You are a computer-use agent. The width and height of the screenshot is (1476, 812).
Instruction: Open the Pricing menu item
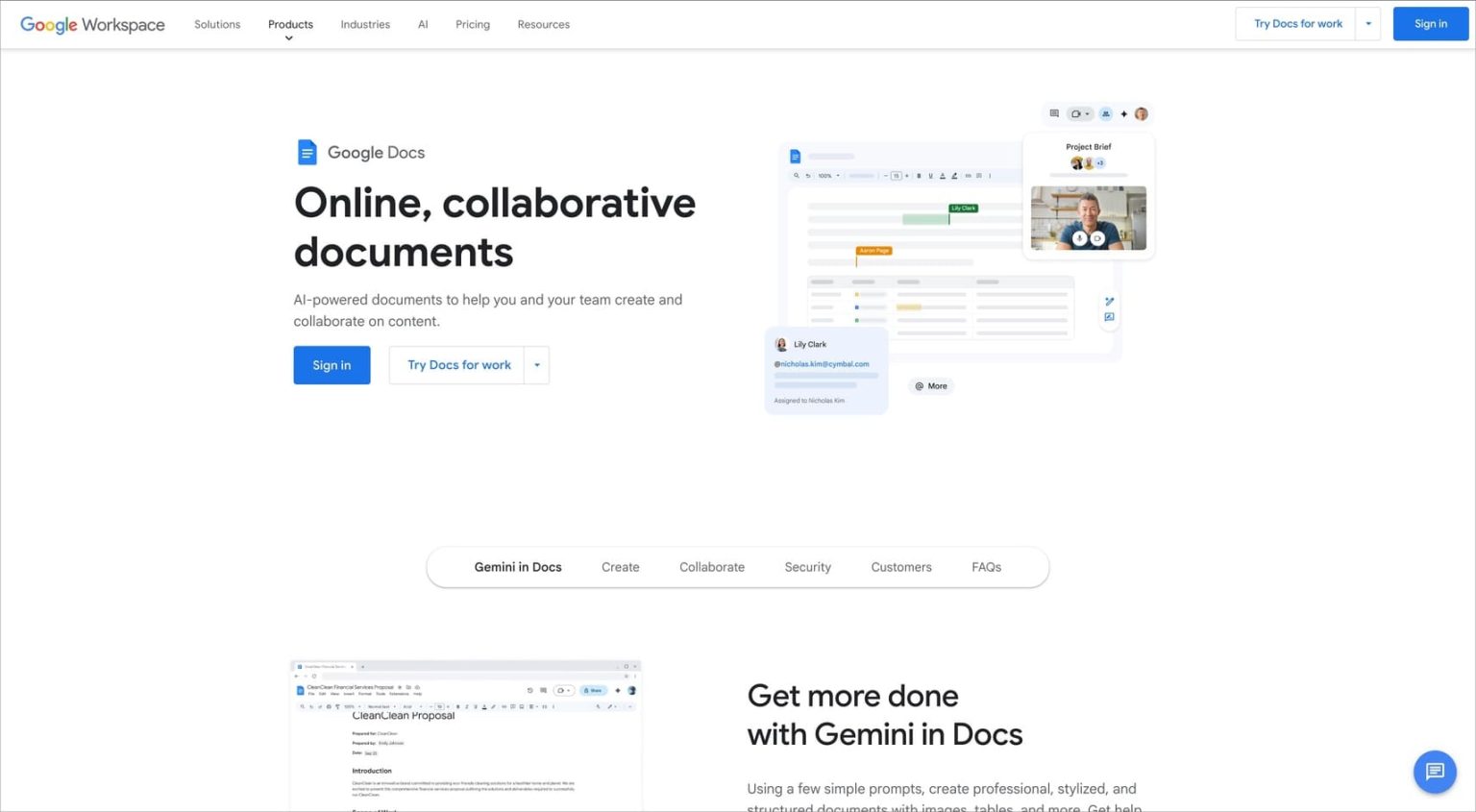tap(472, 24)
